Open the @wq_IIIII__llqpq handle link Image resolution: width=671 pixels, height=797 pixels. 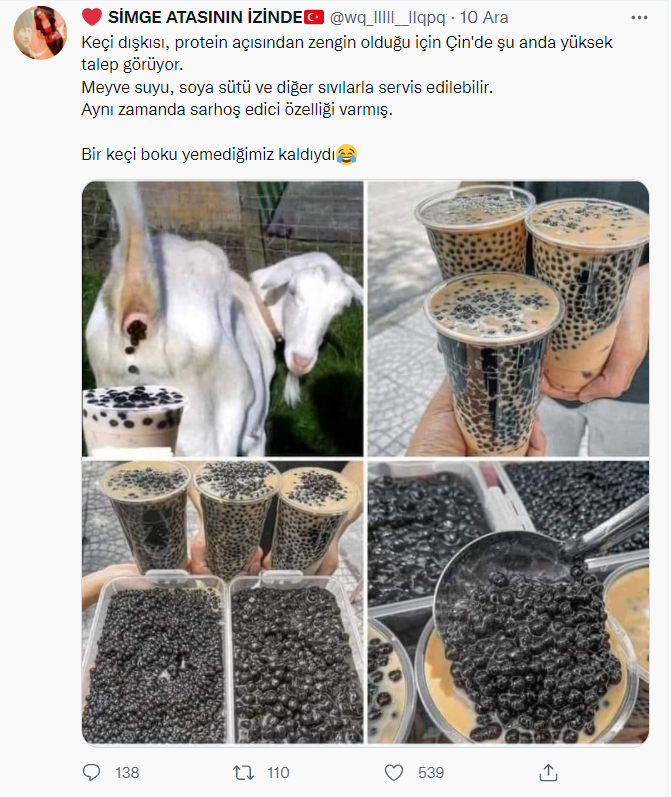tap(387, 17)
